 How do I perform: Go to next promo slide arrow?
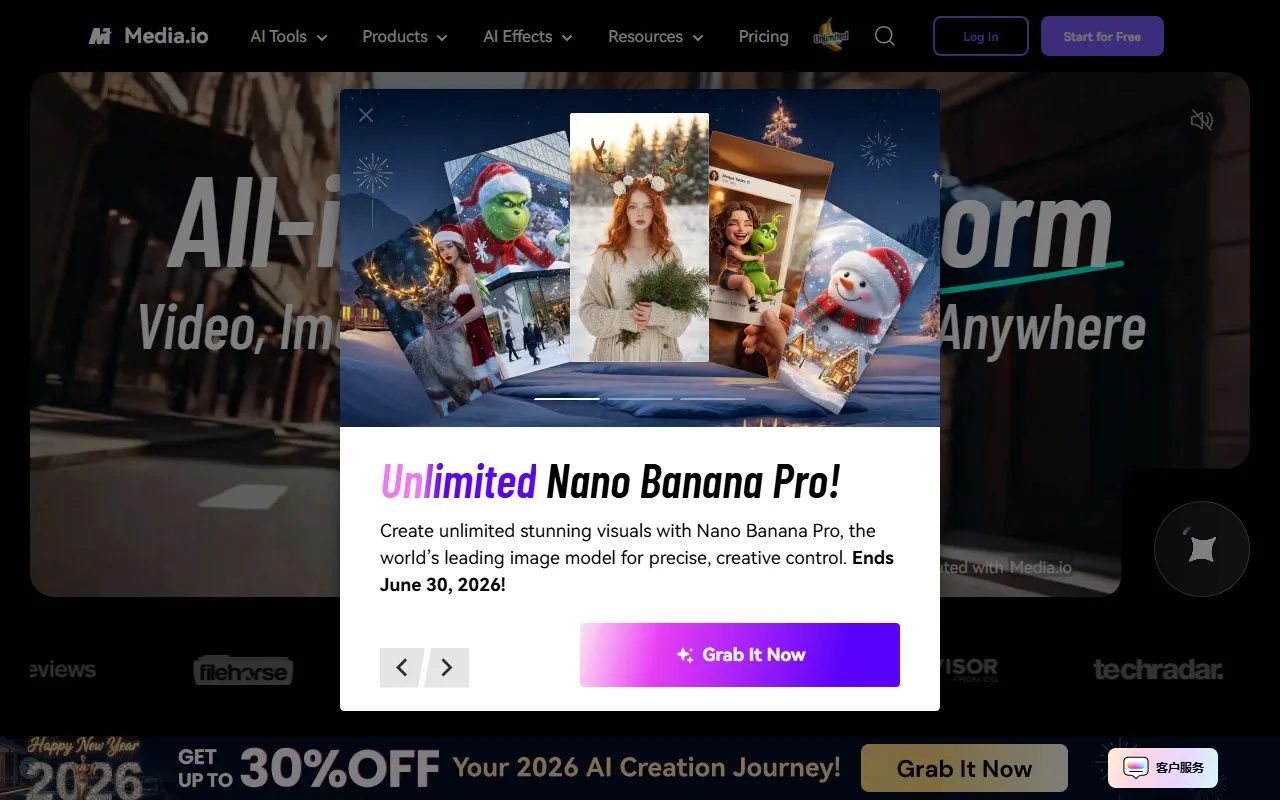pos(447,667)
